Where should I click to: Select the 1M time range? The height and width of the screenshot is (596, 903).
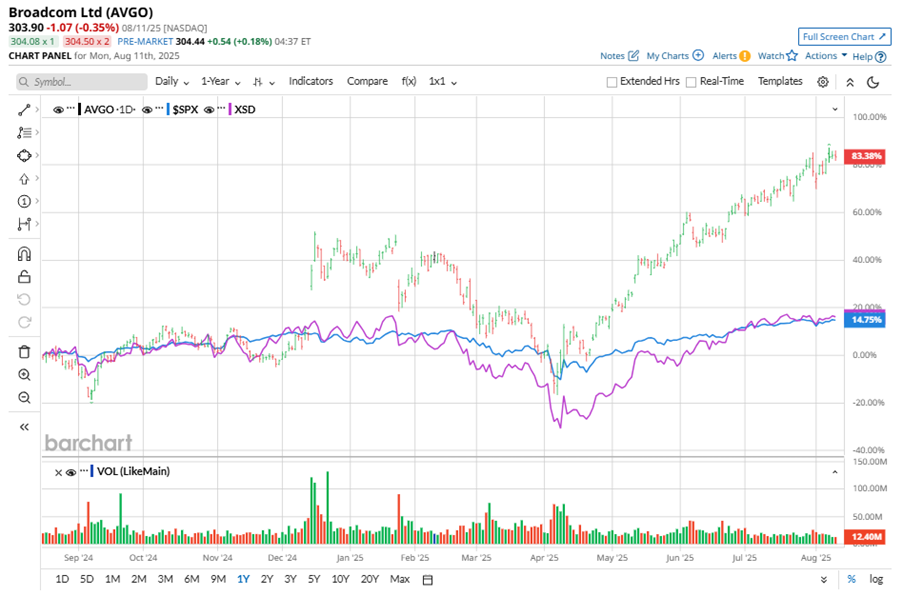[112, 579]
